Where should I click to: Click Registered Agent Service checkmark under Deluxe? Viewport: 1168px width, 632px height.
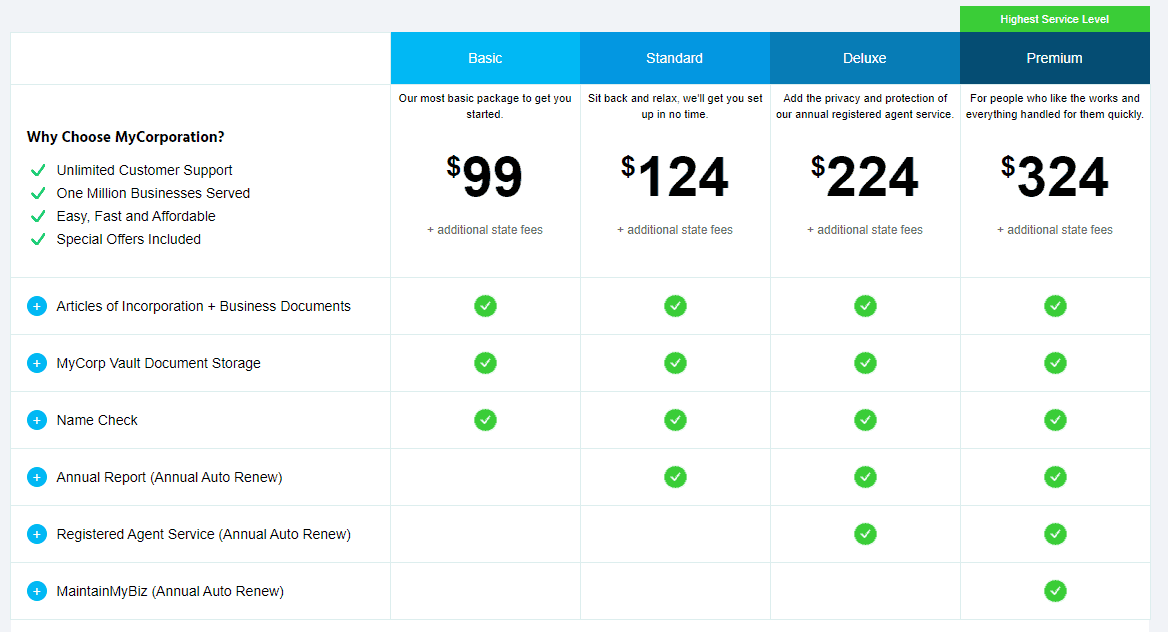pyautogui.click(x=865, y=534)
